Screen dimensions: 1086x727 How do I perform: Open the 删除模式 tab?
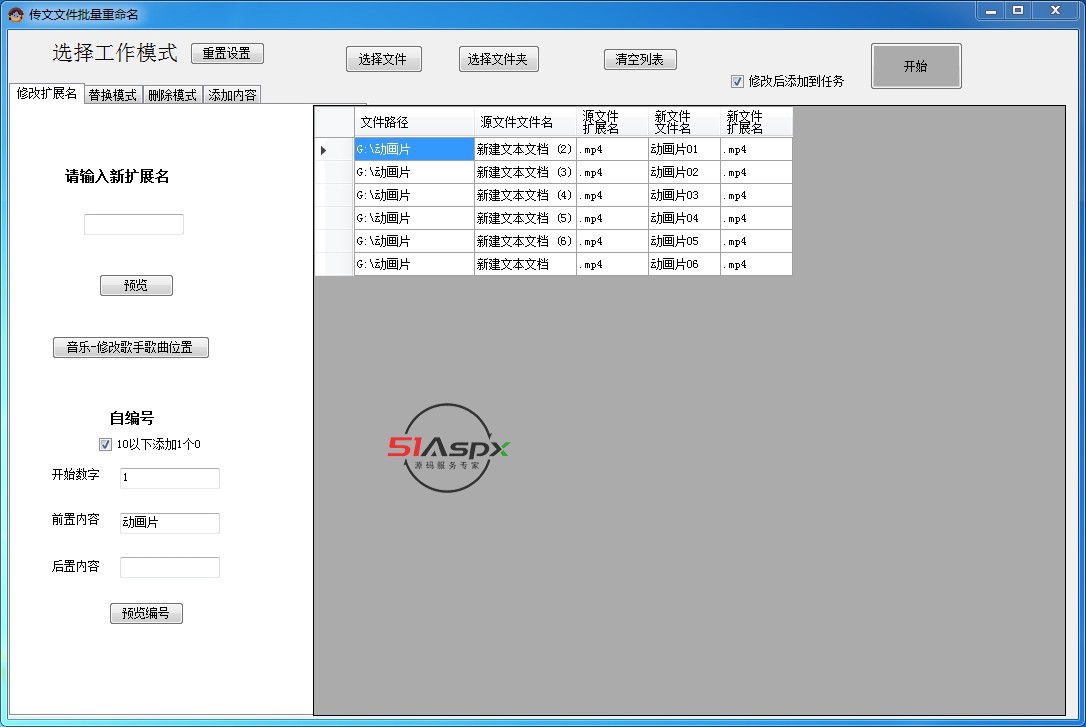172,95
